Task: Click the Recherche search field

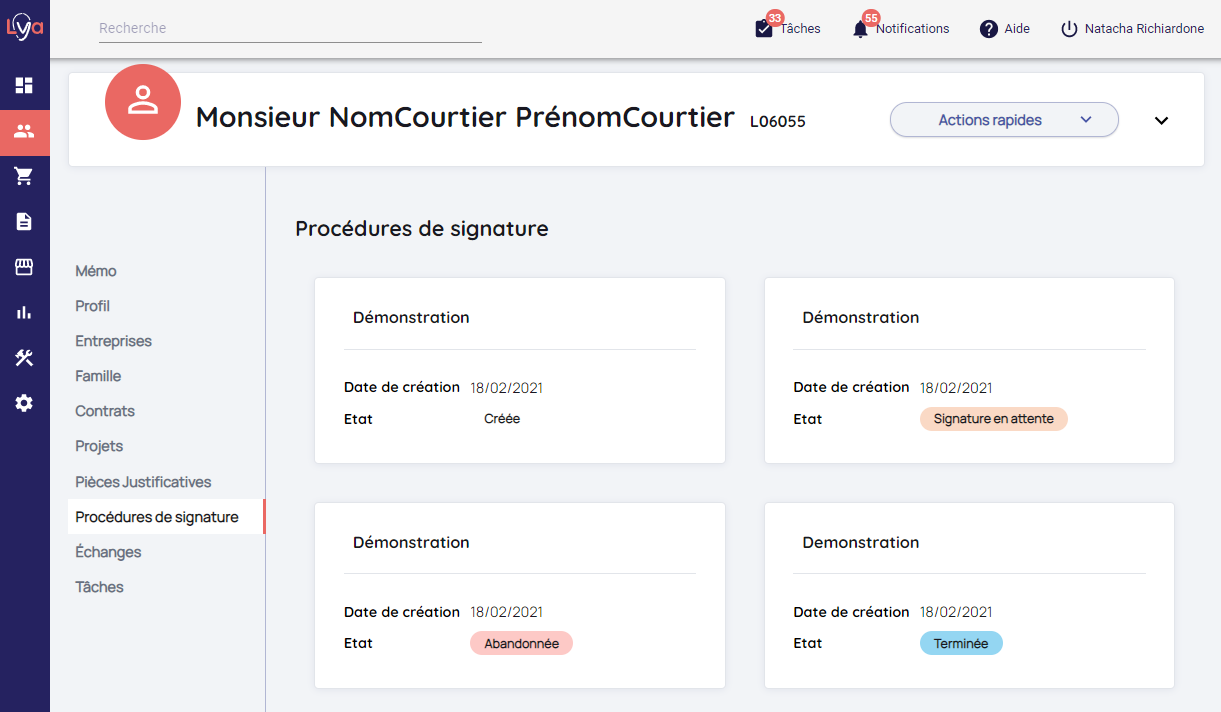Action: click(x=290, y=29)
